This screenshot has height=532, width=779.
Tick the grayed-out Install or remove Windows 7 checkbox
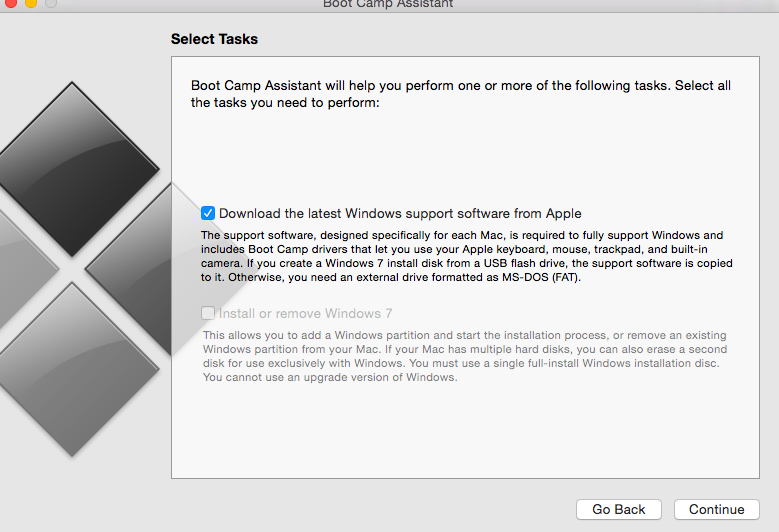(x=208, y=313)
